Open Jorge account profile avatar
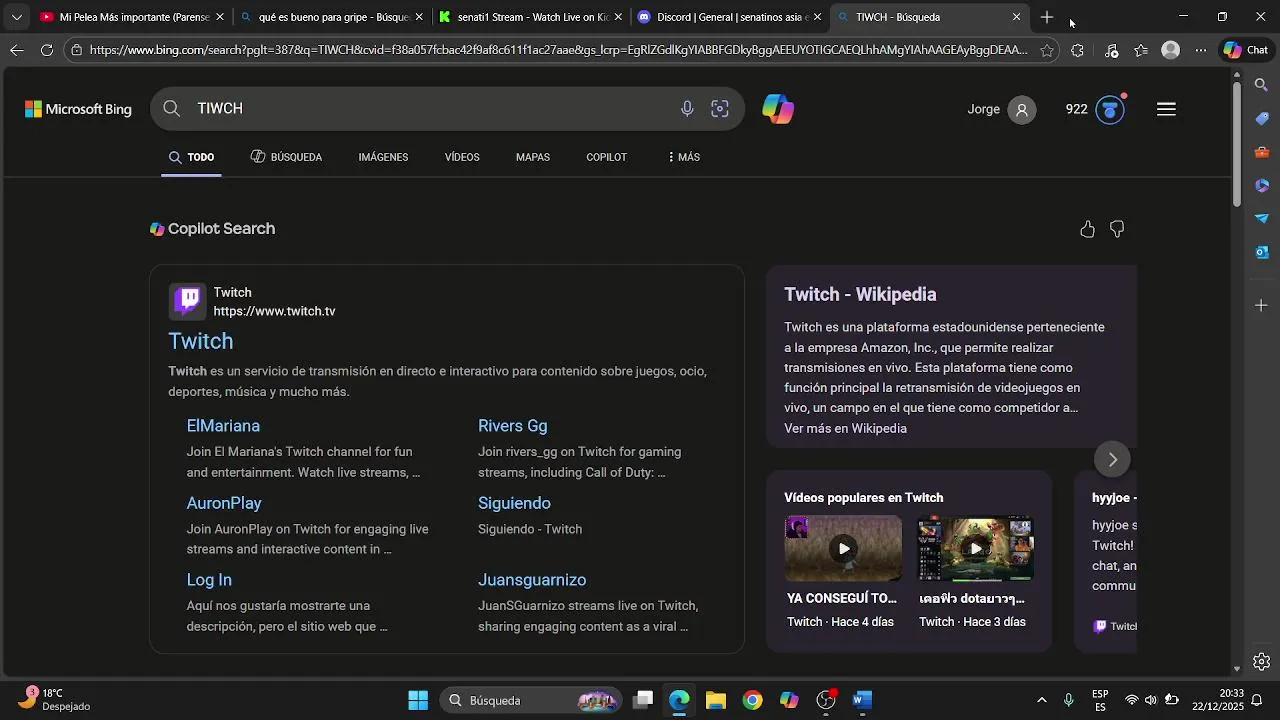This screenshot has width=1280, height=720. click(1022, 110)
